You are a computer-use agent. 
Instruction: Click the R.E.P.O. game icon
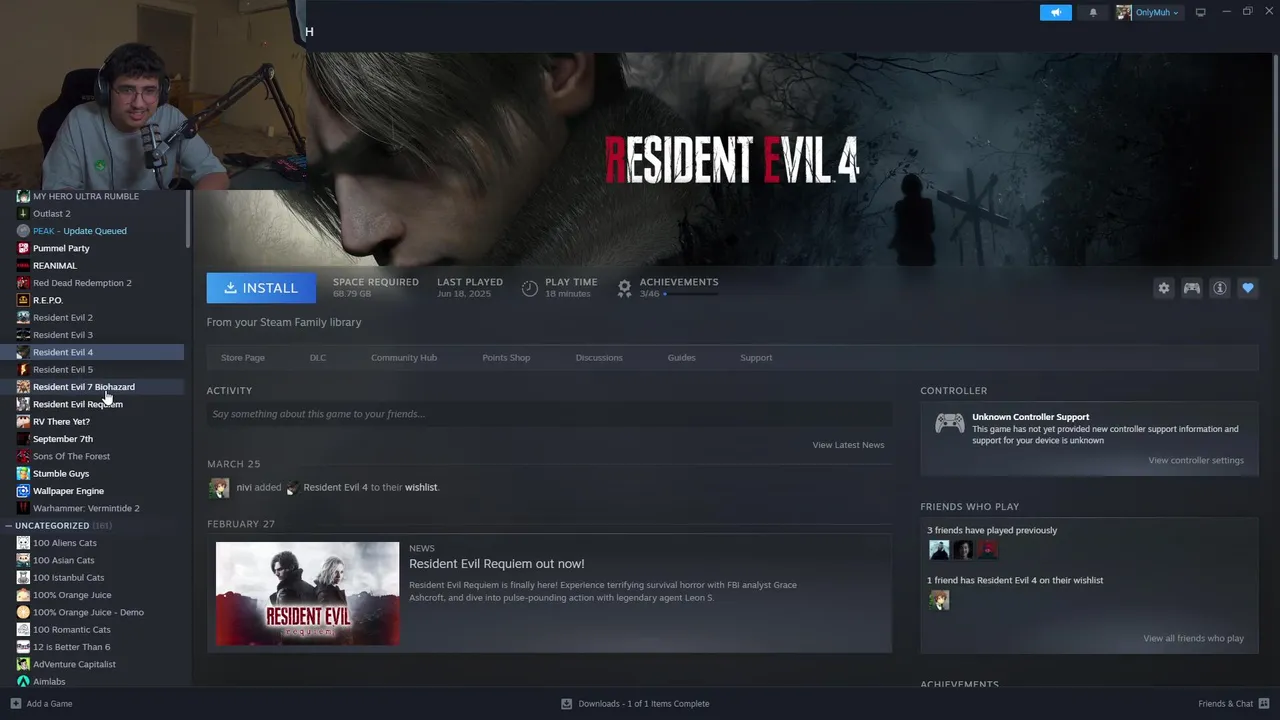click(23, 300)
